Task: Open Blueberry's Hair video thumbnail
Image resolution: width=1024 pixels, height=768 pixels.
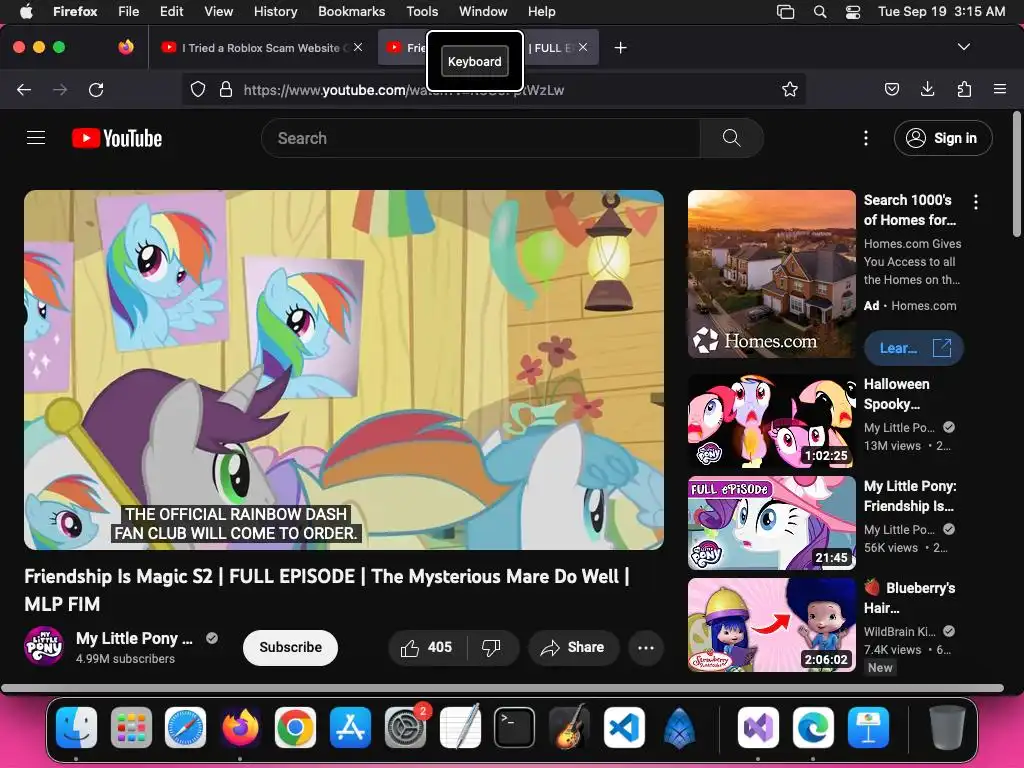Action: pos(771,625)
